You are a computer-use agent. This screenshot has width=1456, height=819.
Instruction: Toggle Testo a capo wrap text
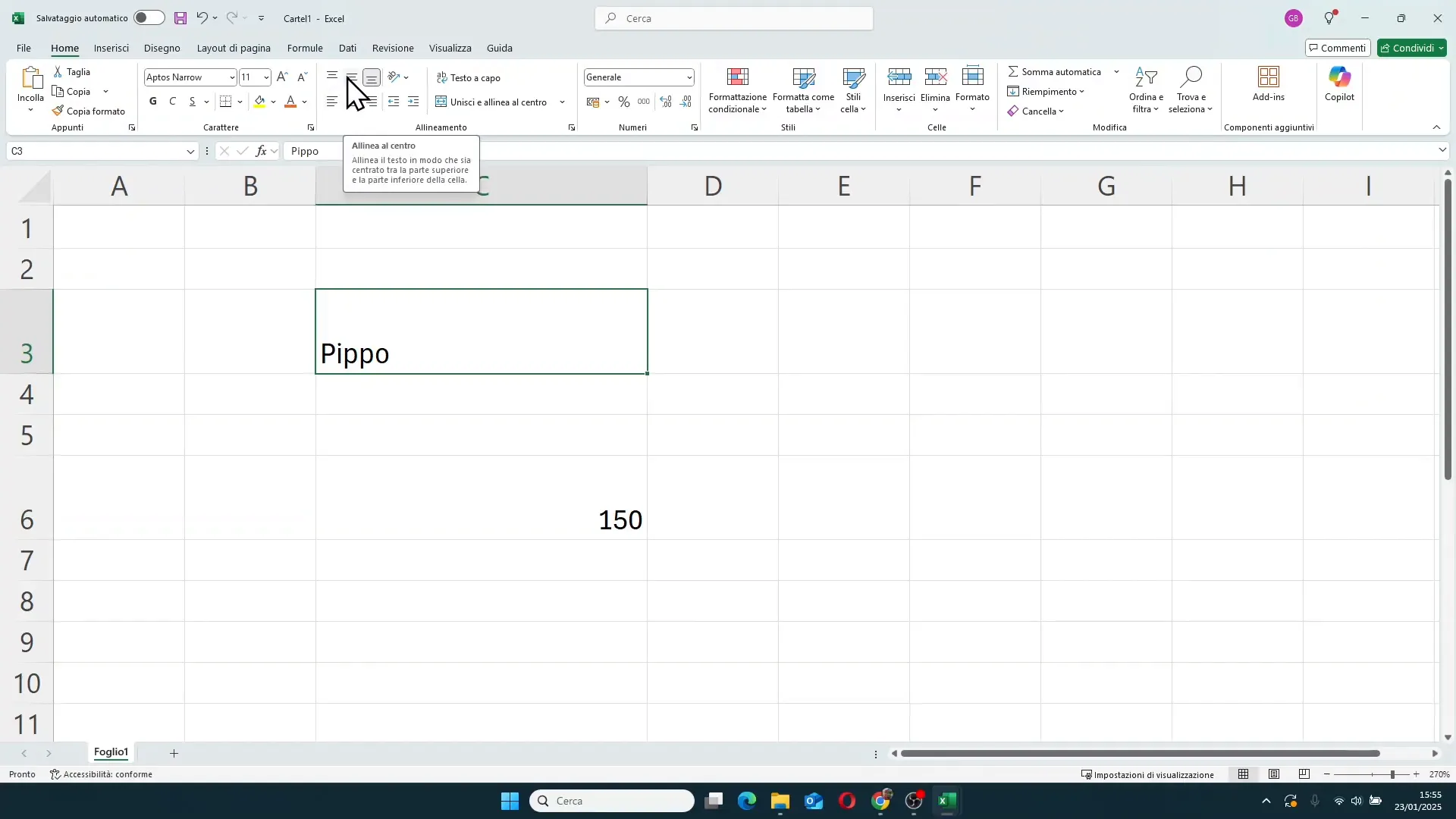(469, 77)
